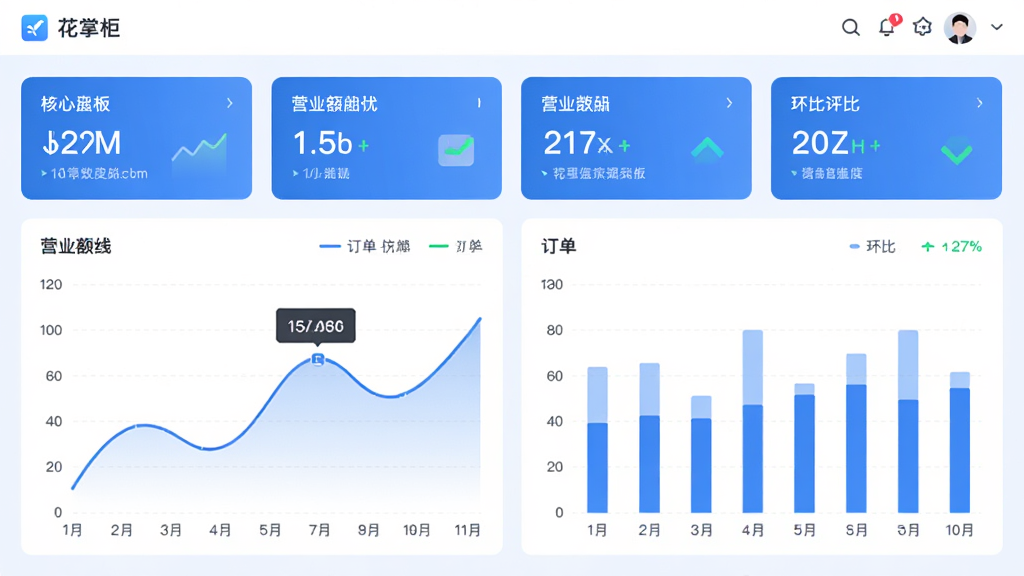Click the dark segment of the 10月 bar
The width and height of the screenshot is (1024, 576).
[x=960, y=451]
